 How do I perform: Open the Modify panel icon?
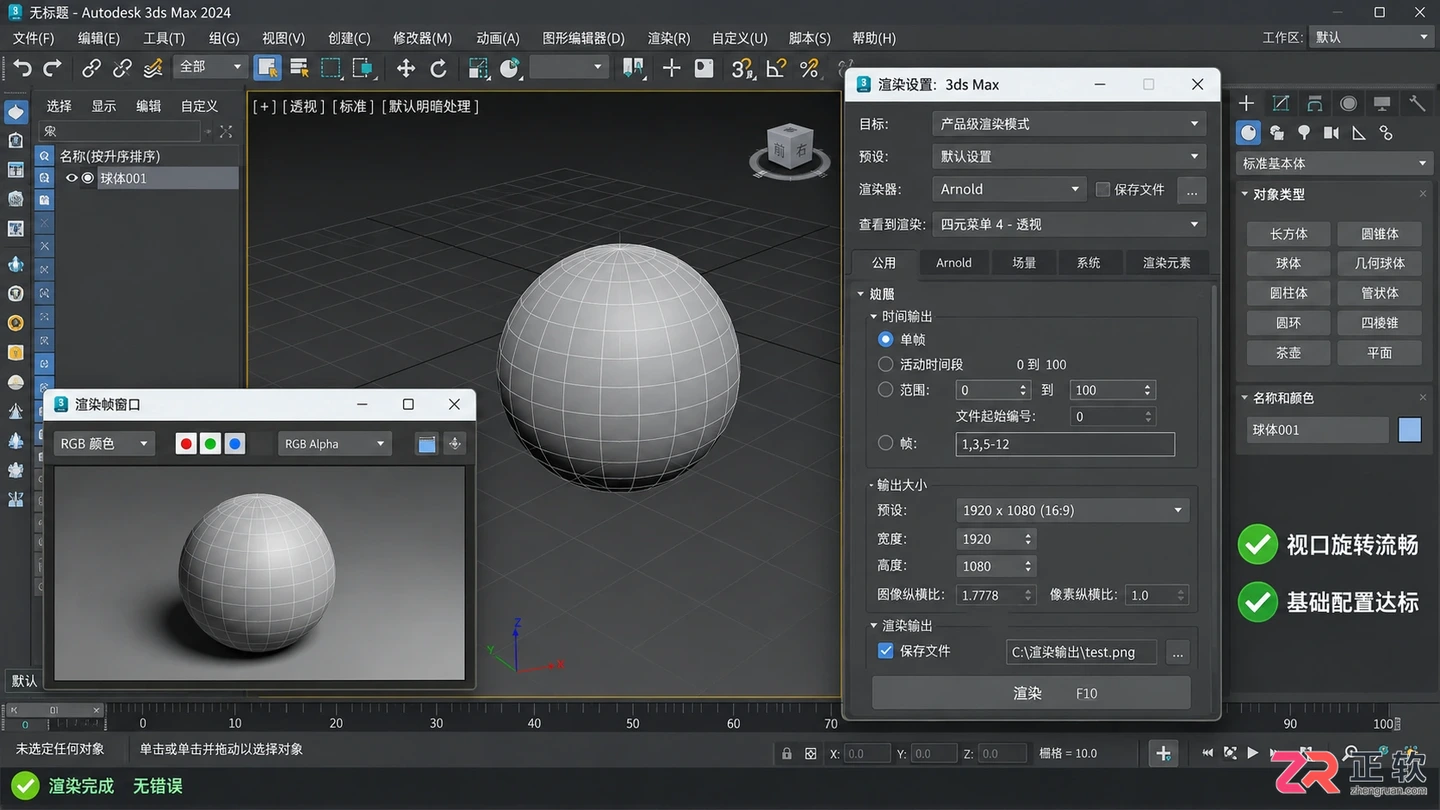(1281, 103)
